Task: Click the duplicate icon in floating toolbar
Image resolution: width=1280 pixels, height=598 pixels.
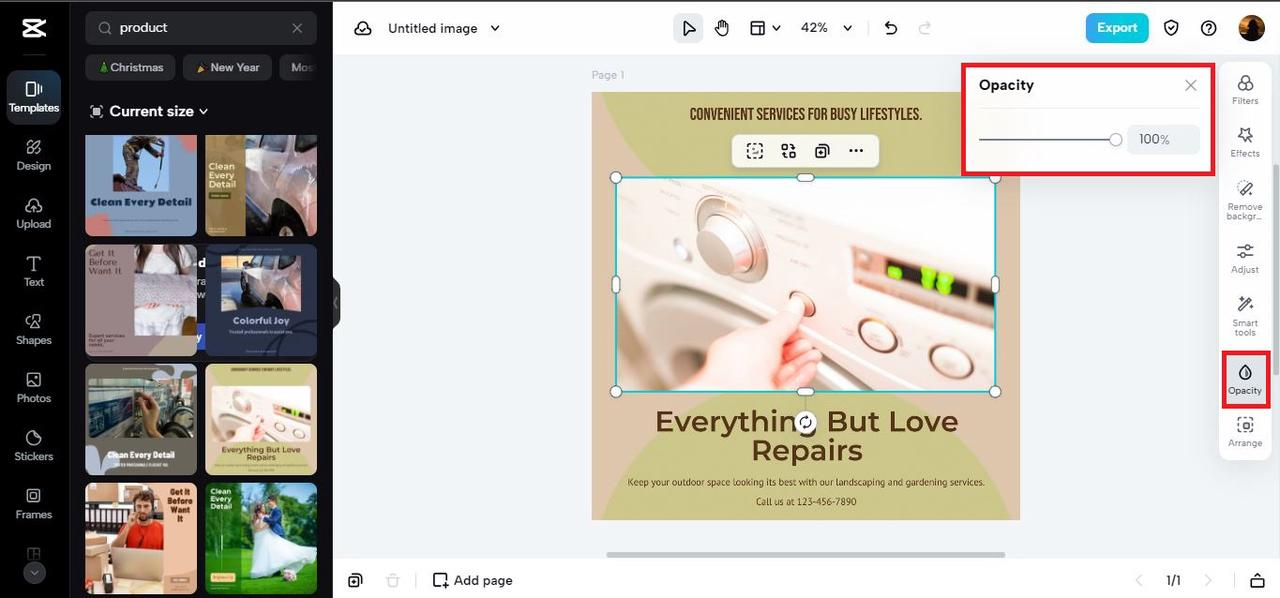Action: tap(822, 151)
